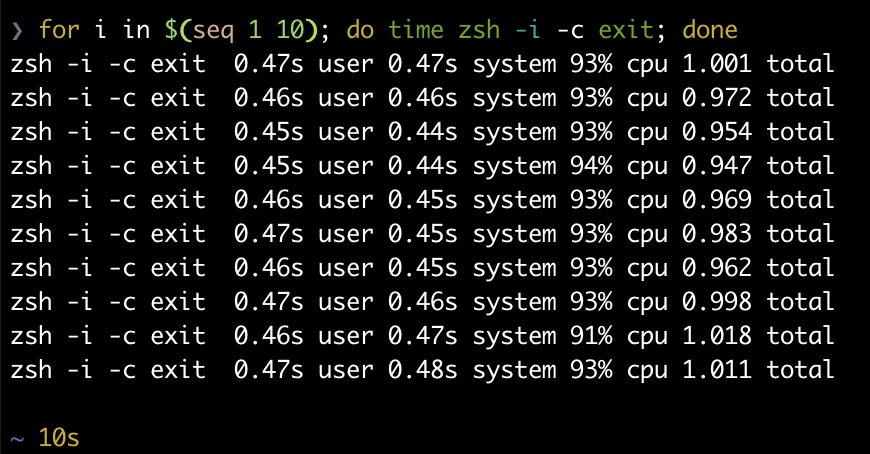
Task: Click the '94% cpu' value
Action: pyautogui.click(x=619, y=167)
